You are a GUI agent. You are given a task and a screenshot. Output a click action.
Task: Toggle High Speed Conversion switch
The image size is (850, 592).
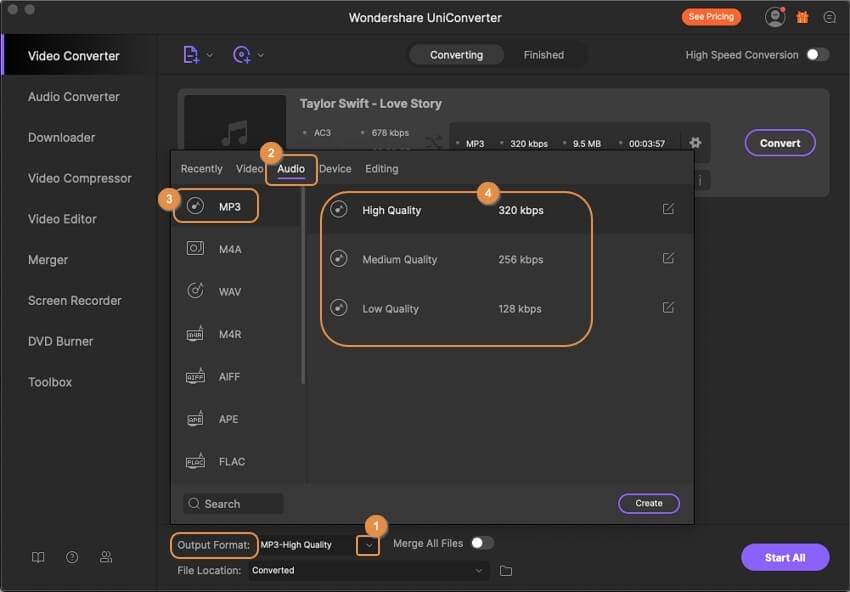click(817, 55)
